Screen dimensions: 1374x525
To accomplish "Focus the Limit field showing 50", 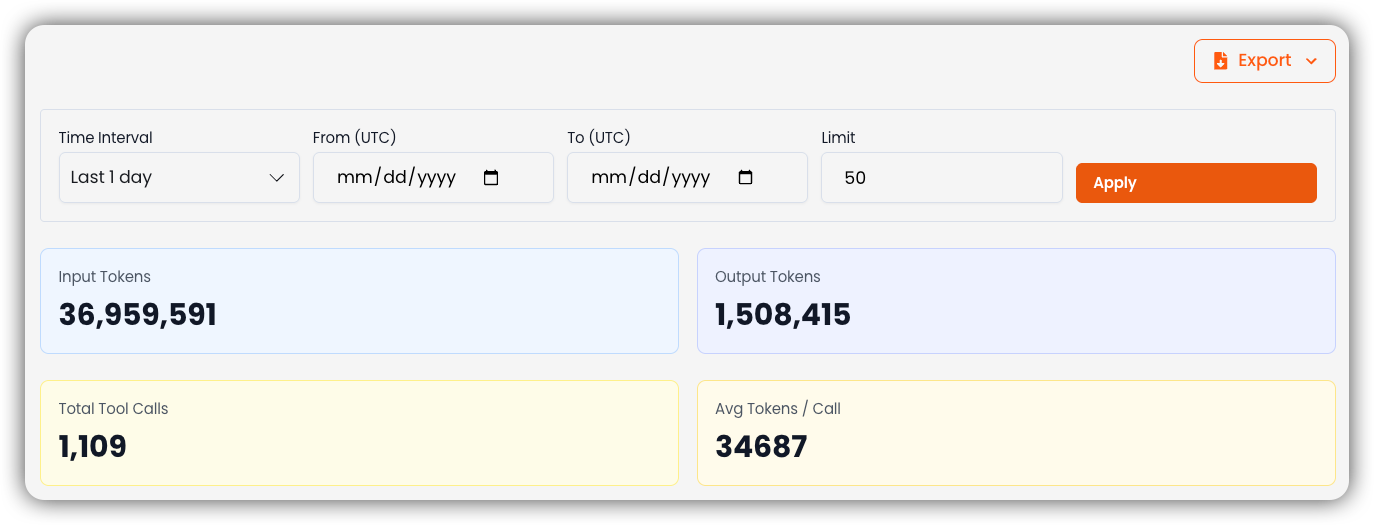I will (x=941, y=177).
